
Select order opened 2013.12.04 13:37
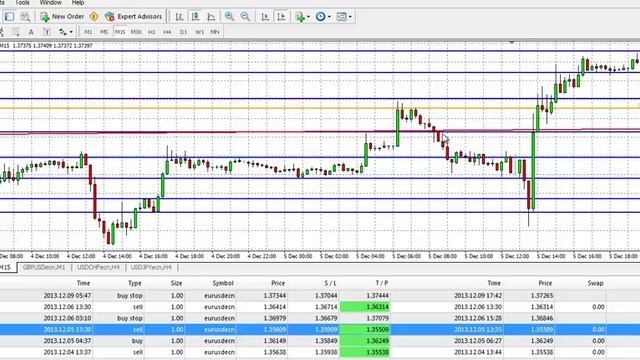coord(320,352)
